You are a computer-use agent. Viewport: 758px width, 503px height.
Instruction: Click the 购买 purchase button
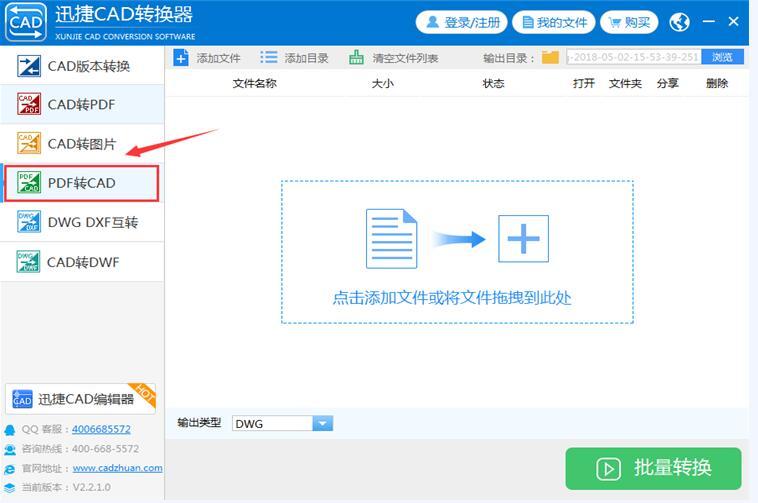[x=629, y=22]
